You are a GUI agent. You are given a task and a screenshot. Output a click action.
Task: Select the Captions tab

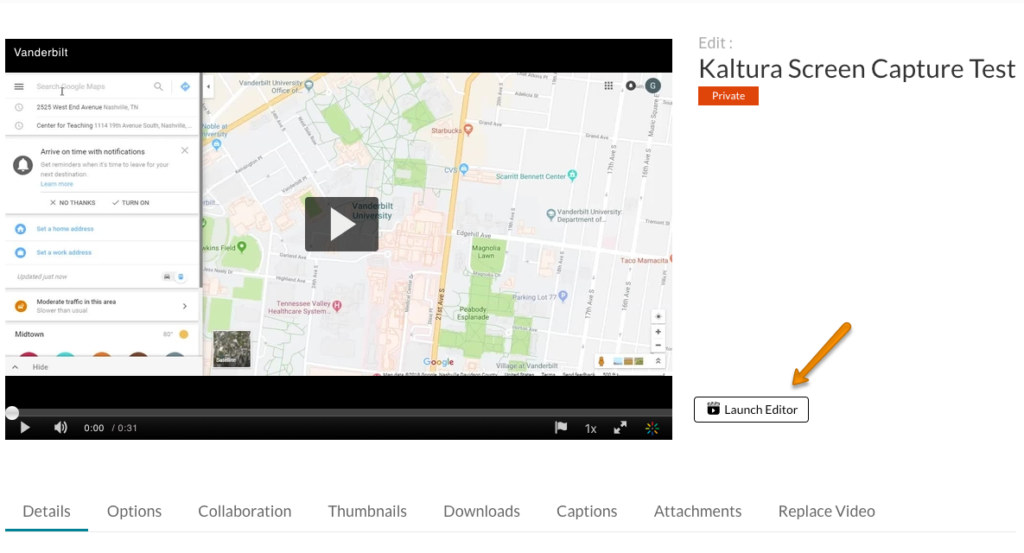point(586,511)
